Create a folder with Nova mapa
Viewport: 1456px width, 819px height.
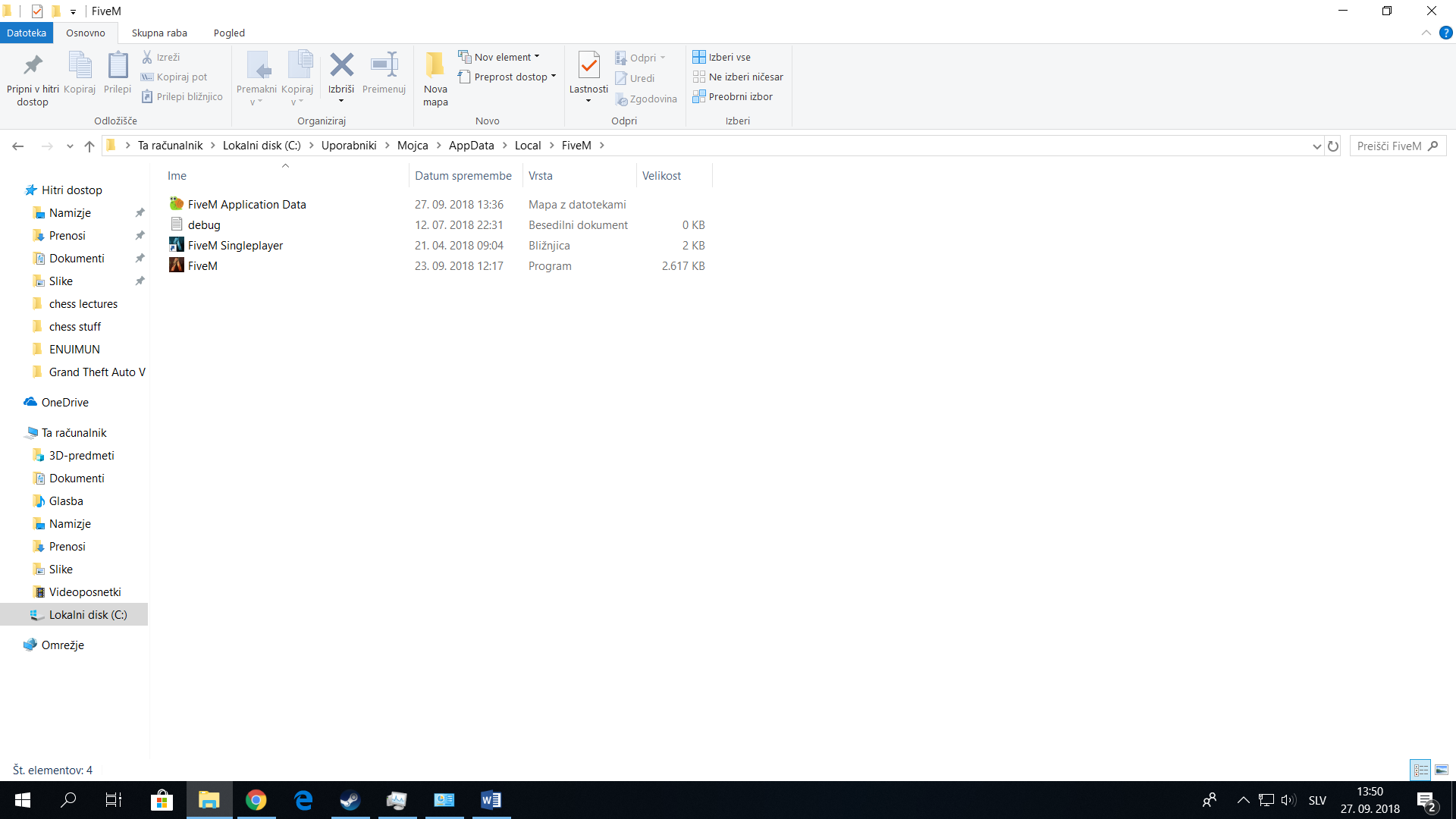435,79
